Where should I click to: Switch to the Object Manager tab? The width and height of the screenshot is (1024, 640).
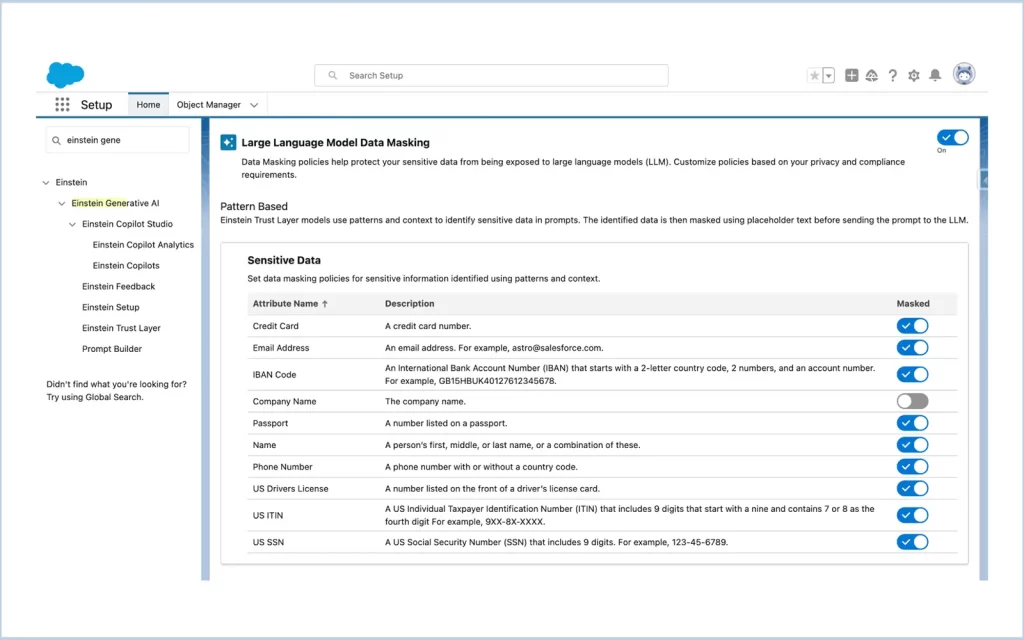(208, 104)
